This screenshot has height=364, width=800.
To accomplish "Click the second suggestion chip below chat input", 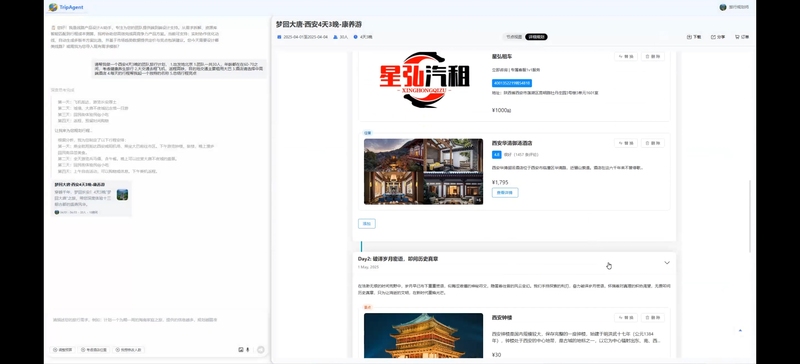I will pos(95,350).
